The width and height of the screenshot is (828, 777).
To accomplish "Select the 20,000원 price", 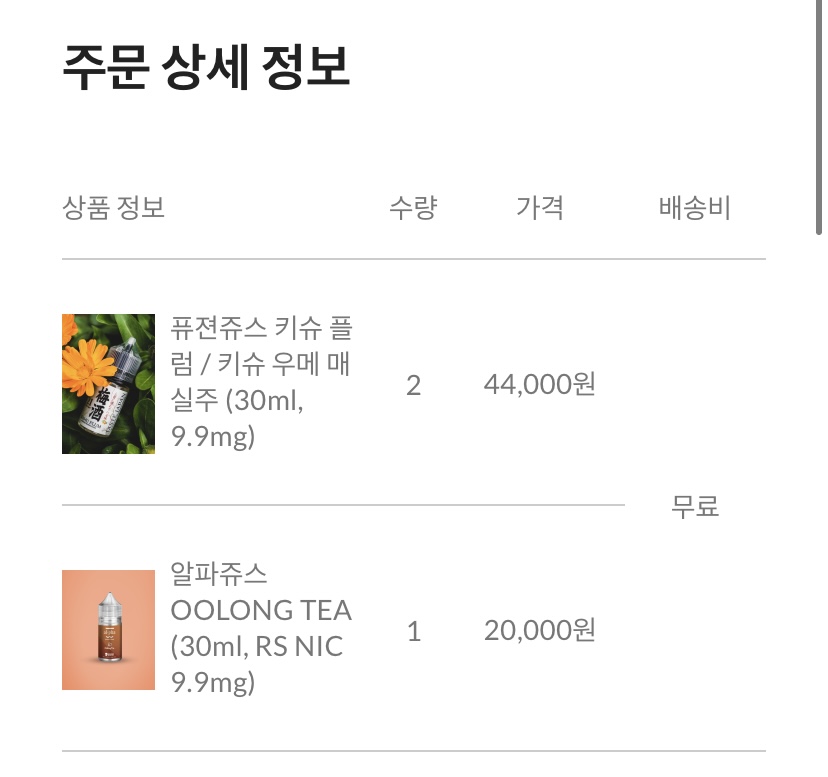I will click(540, 631).
